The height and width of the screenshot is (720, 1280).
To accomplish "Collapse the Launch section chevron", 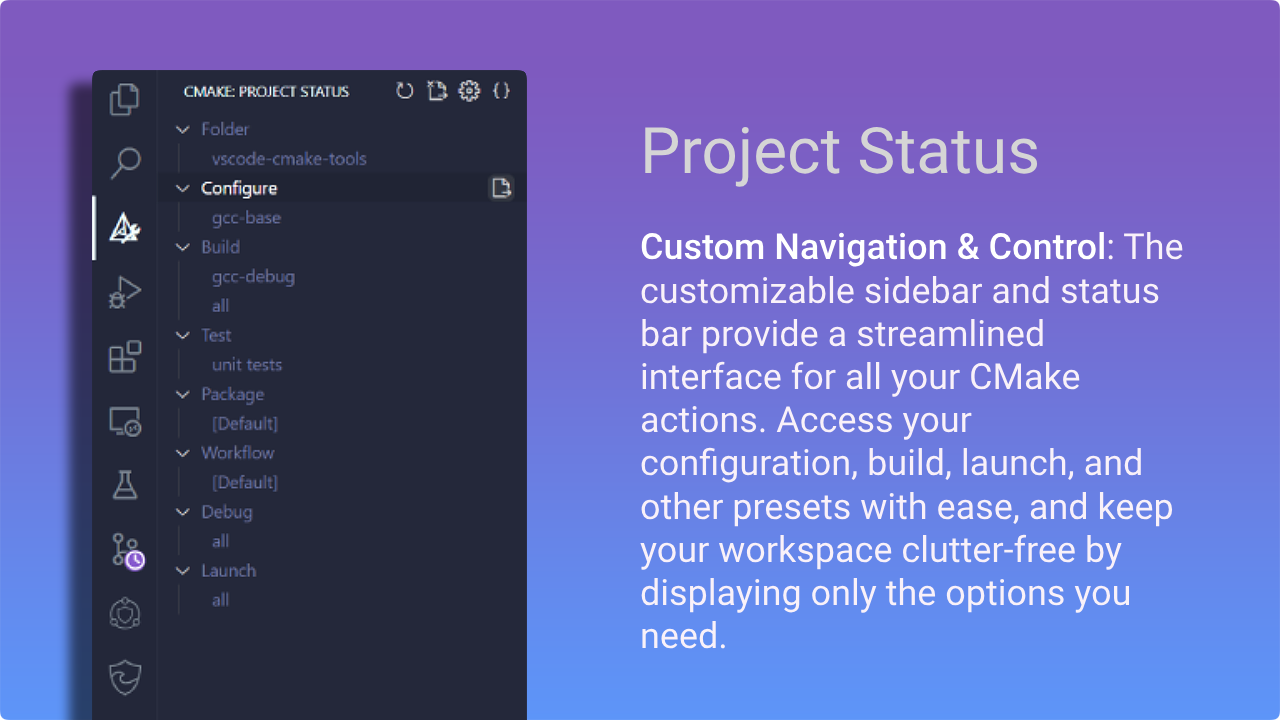I will point(182,571).
